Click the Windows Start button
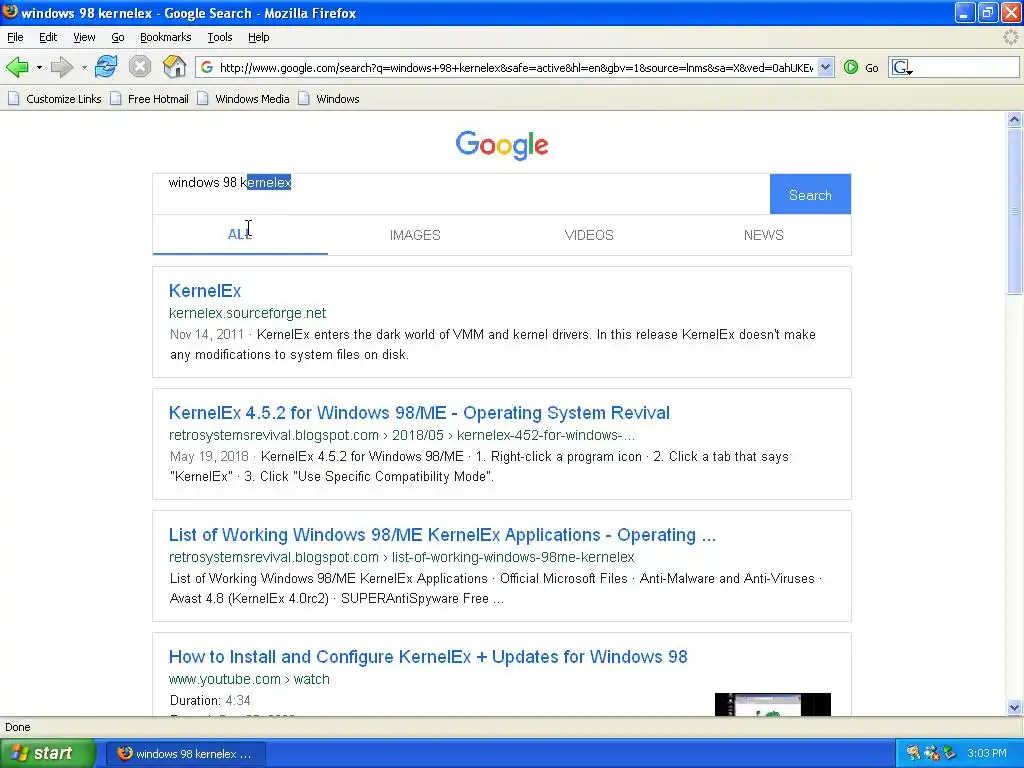Viewport: 1024px width, 768px height. coord(47,753)
